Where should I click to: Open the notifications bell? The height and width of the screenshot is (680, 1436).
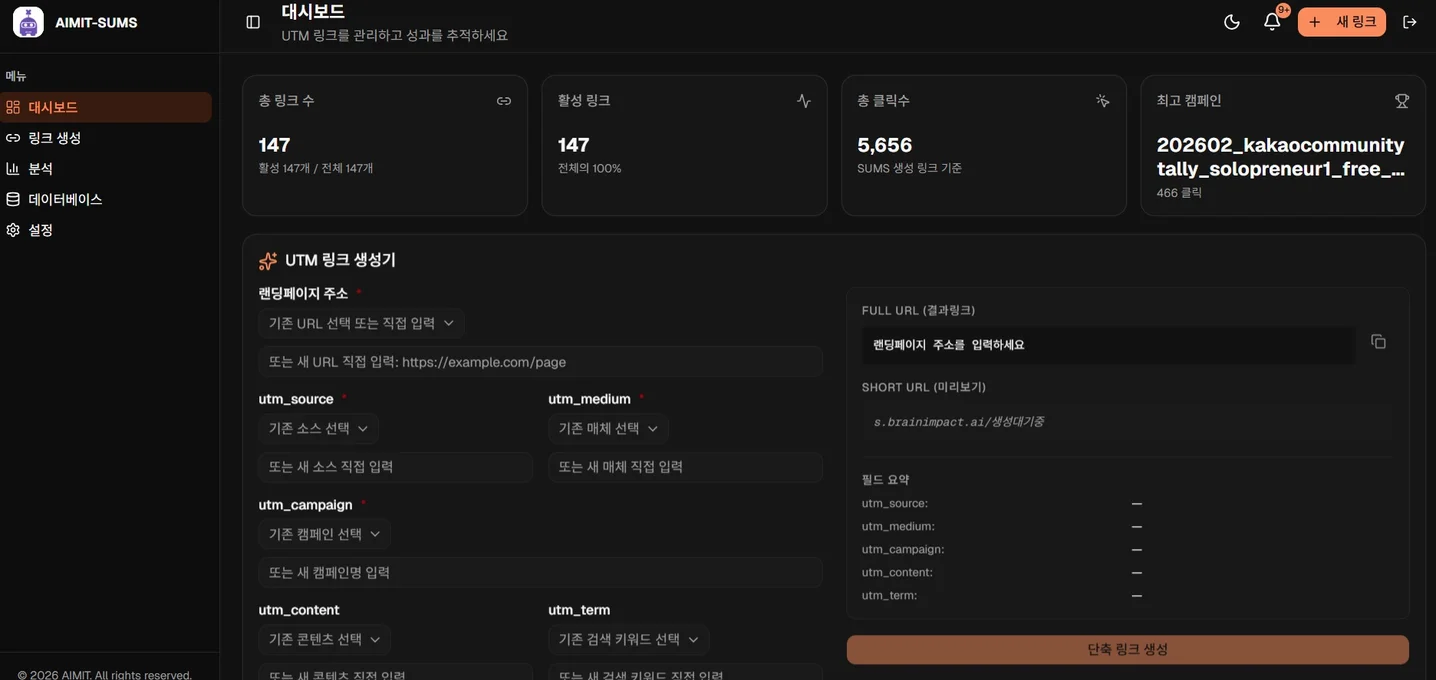coord(1272,22)
